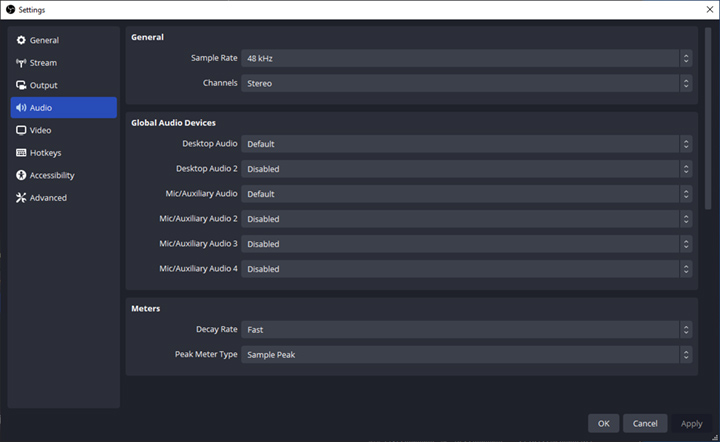Open the Mic/Auxiliary Audio 4 dropdown
The width and height of the screenshot is (720, 442).
click(467, 269)
